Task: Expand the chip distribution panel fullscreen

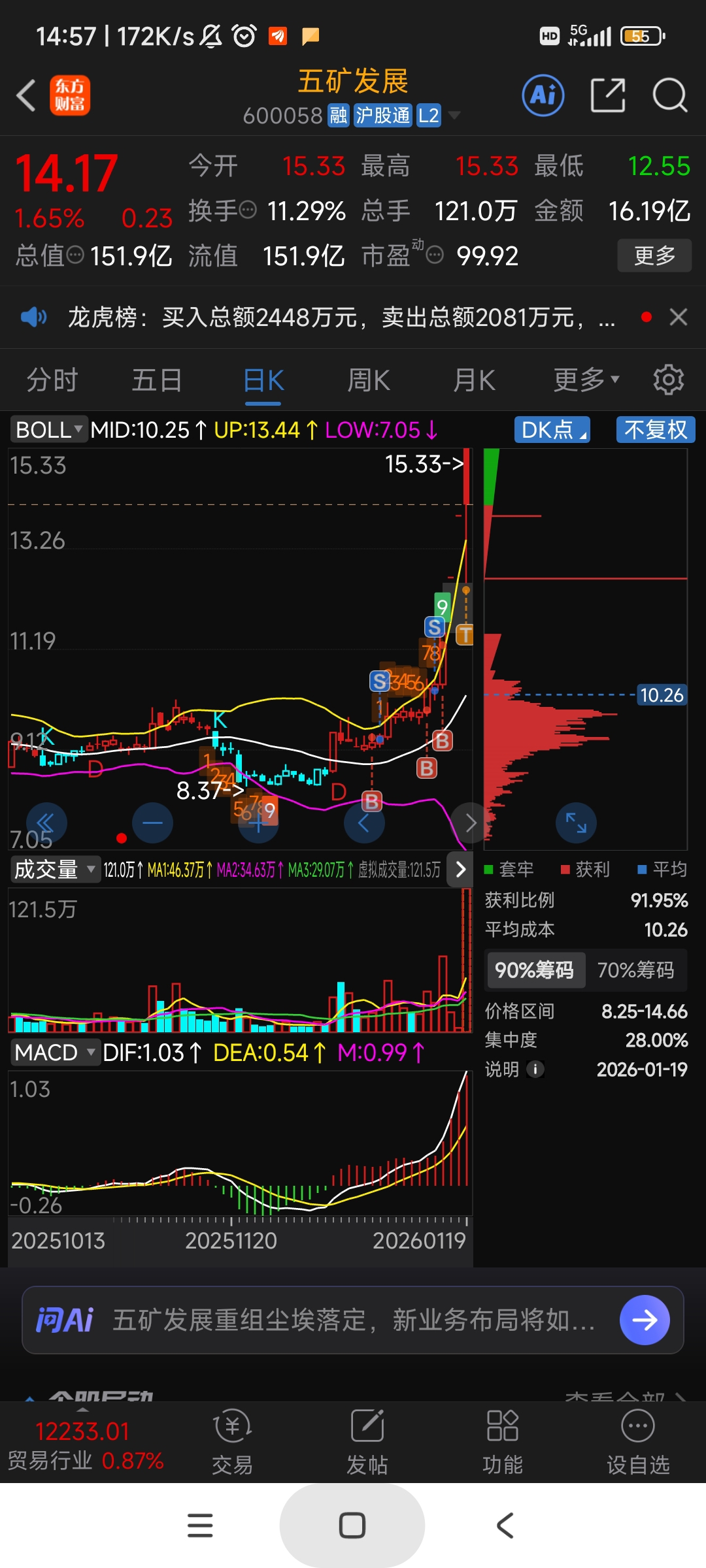Action: point(576,823)
